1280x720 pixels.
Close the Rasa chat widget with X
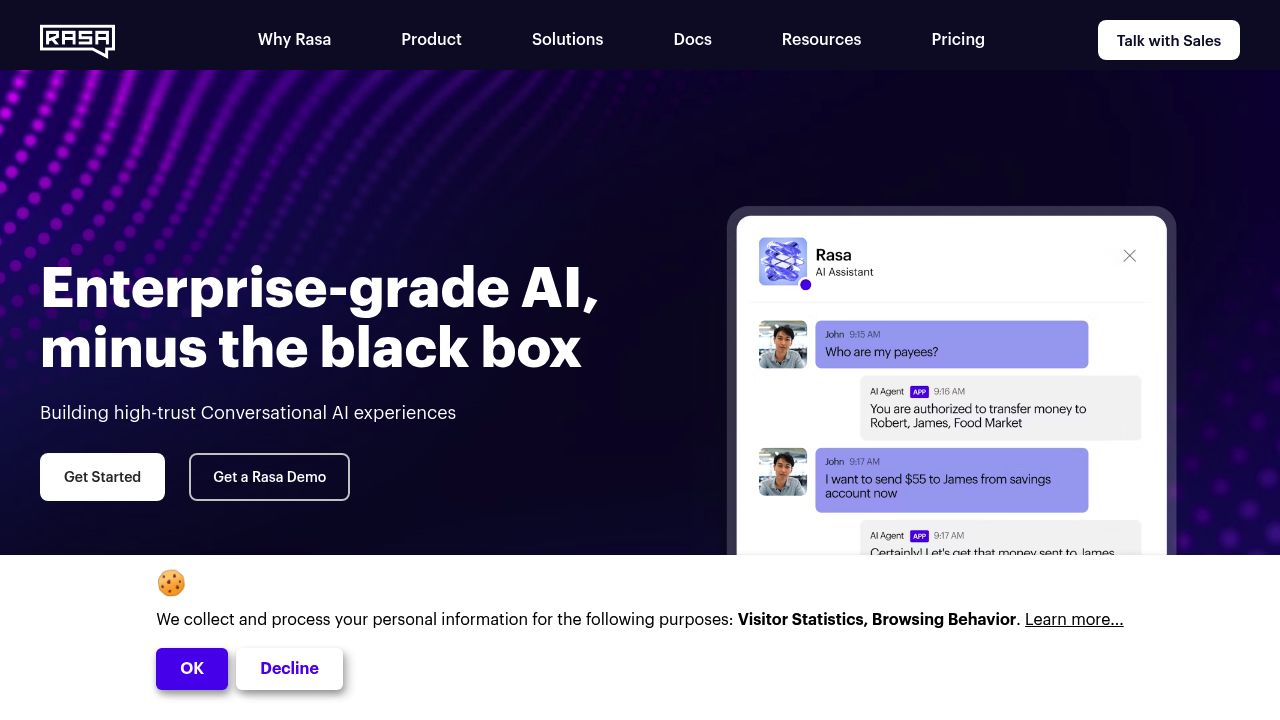[1129, 256]
